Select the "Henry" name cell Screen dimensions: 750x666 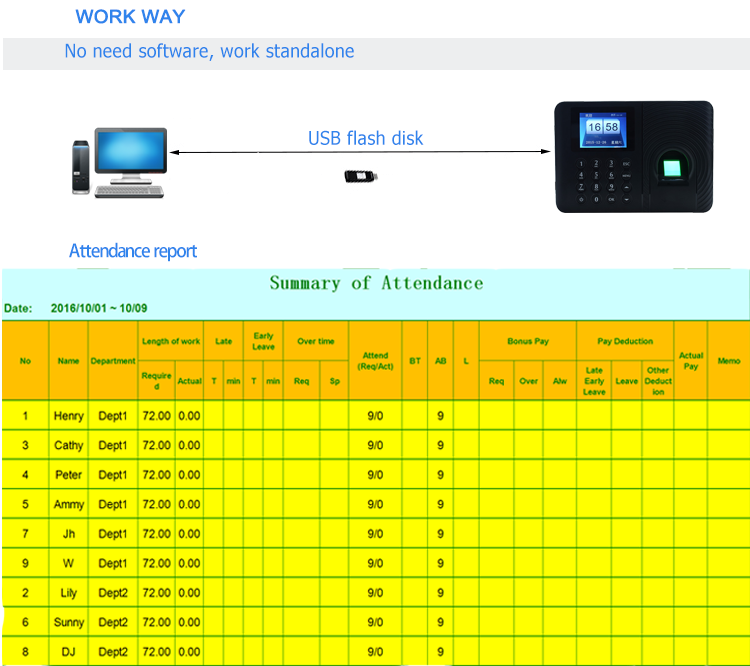pos(68,415)
